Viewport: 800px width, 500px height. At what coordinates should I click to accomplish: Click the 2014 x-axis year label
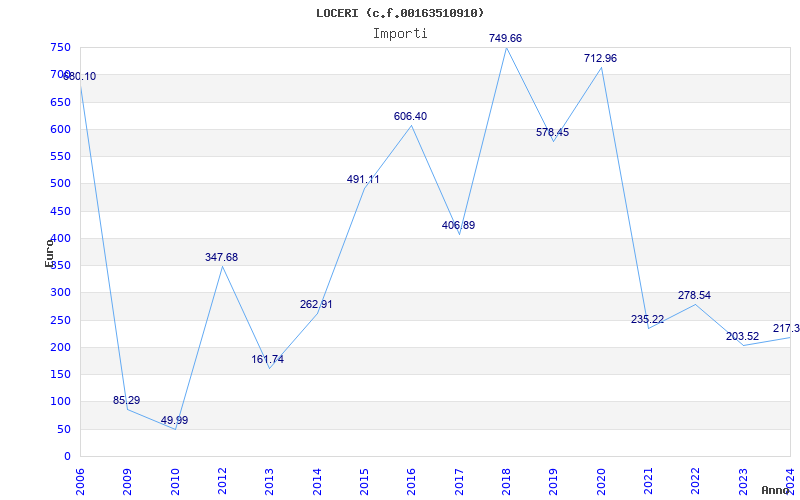[x=317, y=482]
